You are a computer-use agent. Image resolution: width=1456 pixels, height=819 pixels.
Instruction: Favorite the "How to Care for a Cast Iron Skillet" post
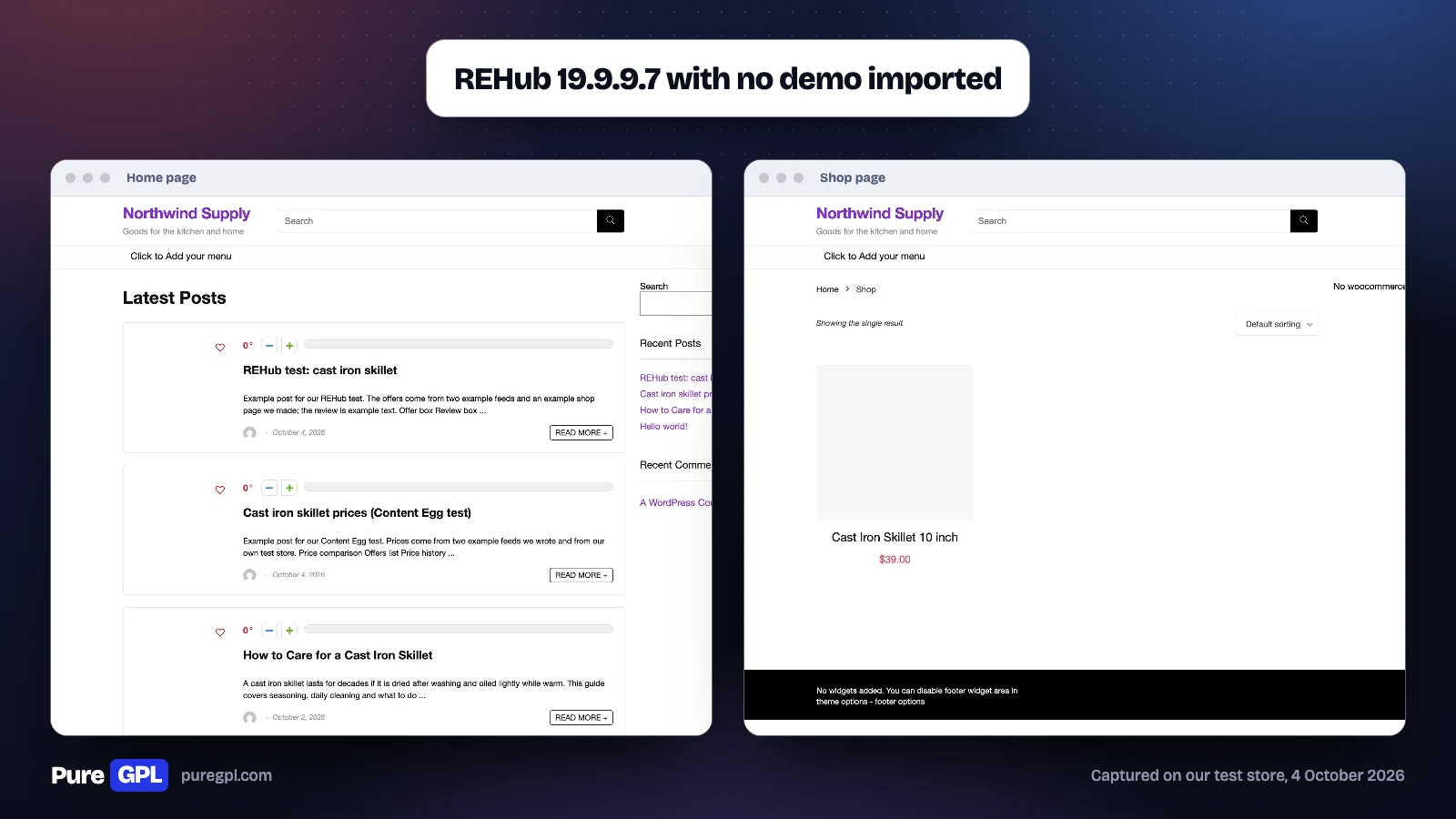(220, 632)
